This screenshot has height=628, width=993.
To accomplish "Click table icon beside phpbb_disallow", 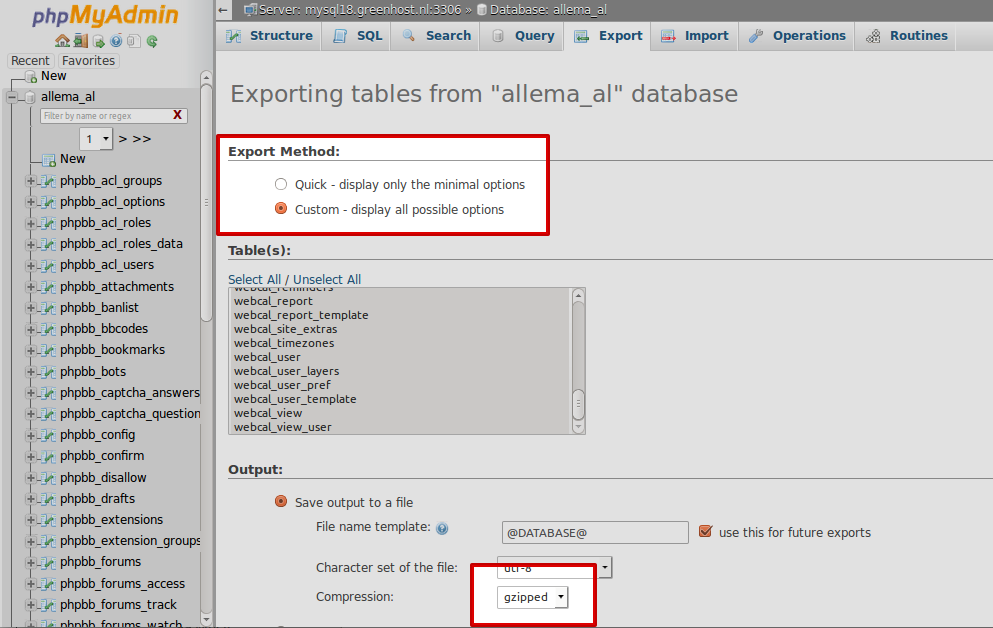I will click(47, 478).
